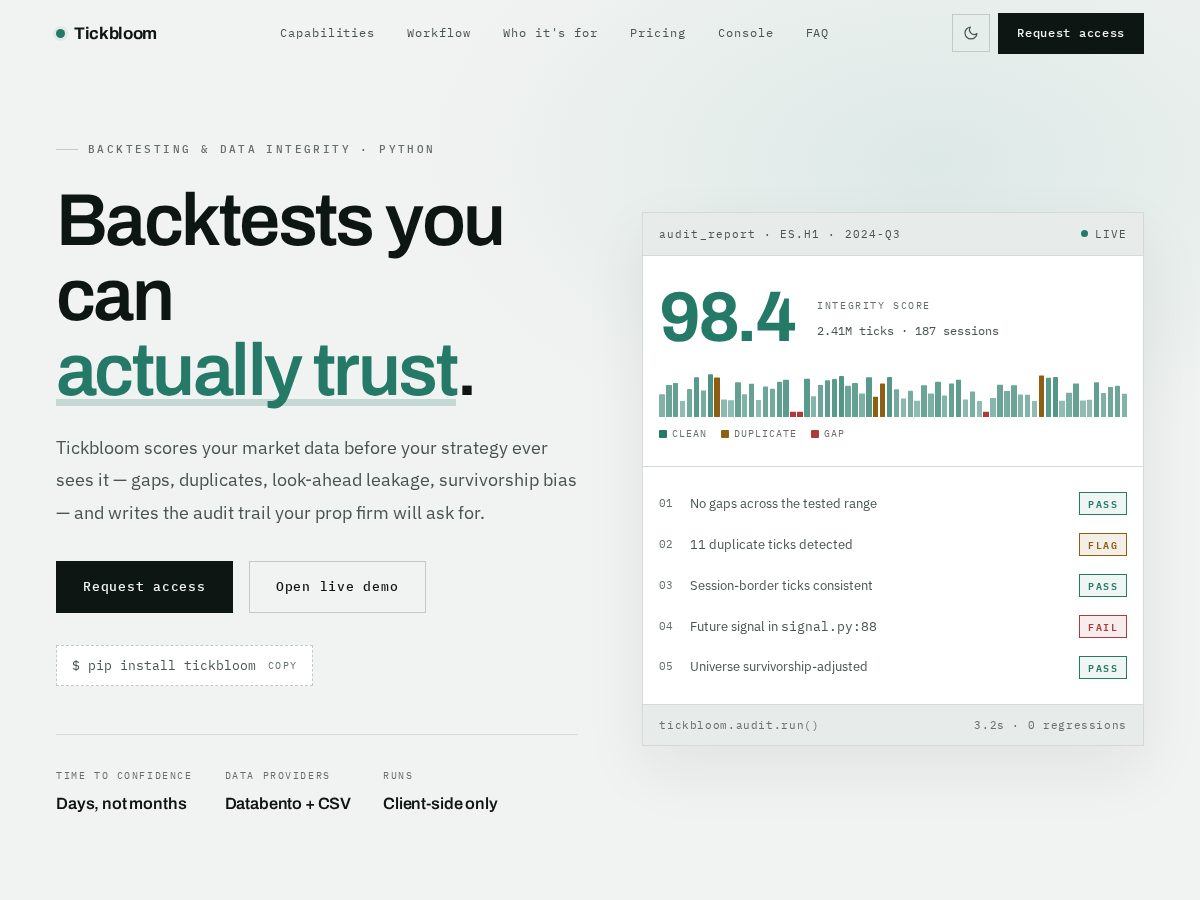The width and height of the screenshot is (1200, 900).
Task: Click the INTEGRITY SCORE label
Action: [x=873, y=306]
